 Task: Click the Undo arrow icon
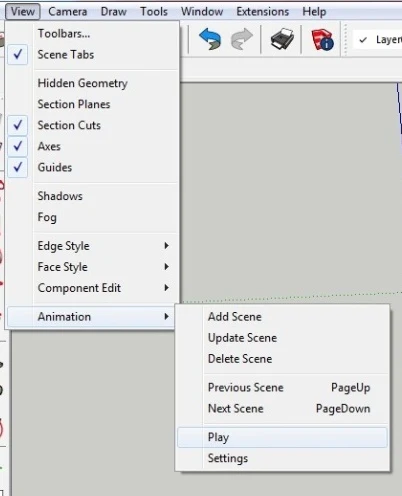[x=210, y=39]
